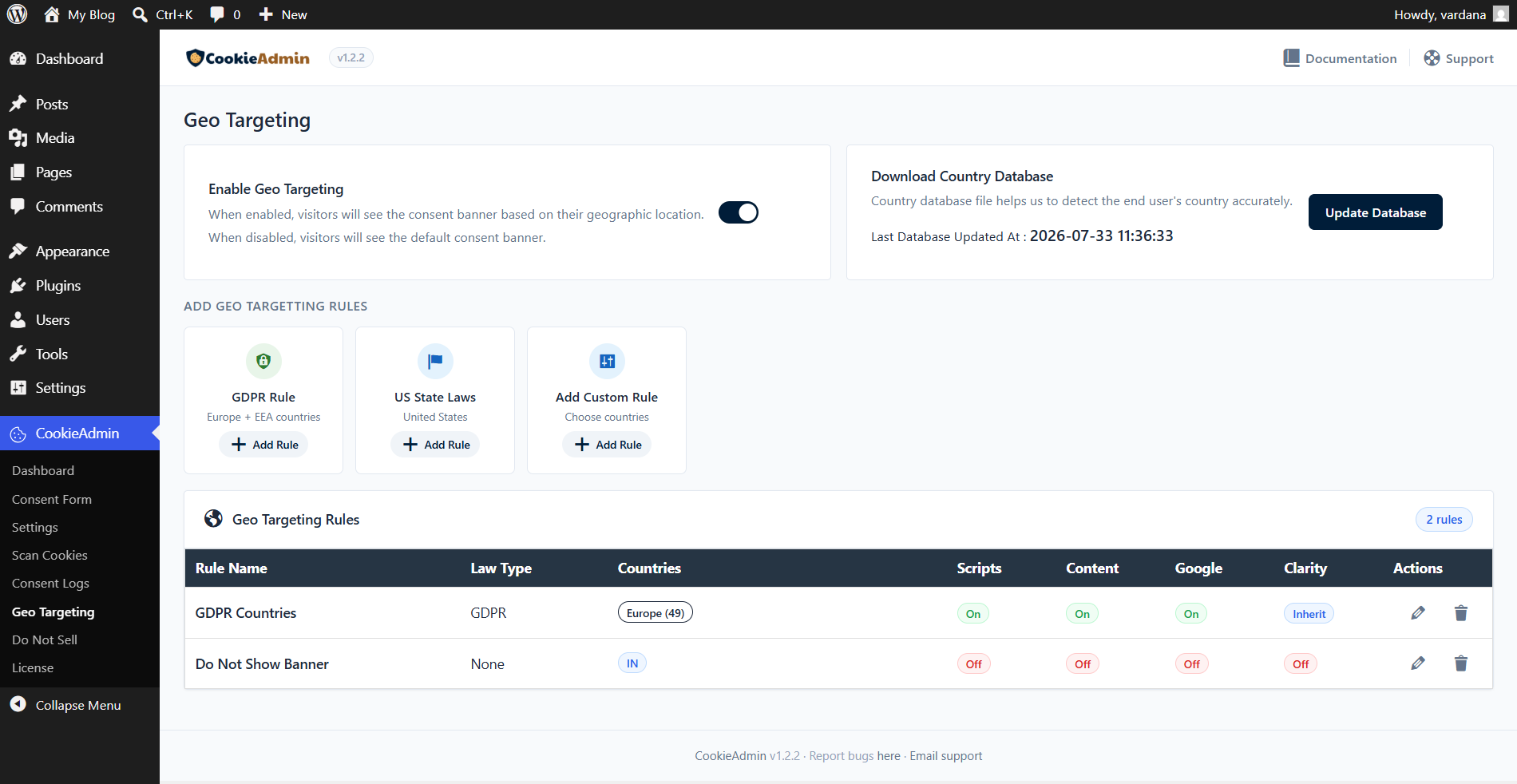Click the My Blog home icon
The width and height of the screenshot is (1517, 784).
pos(52,14)
